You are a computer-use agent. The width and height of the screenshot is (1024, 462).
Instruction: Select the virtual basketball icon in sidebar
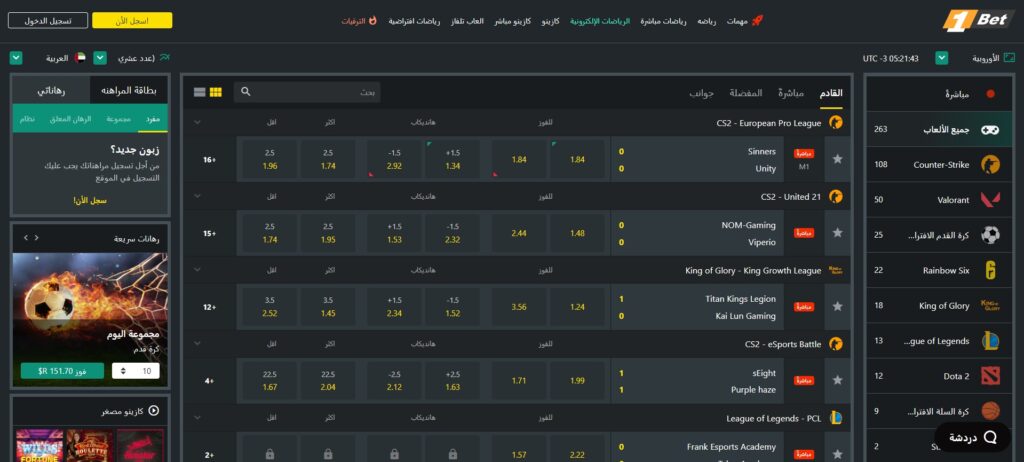990,411
